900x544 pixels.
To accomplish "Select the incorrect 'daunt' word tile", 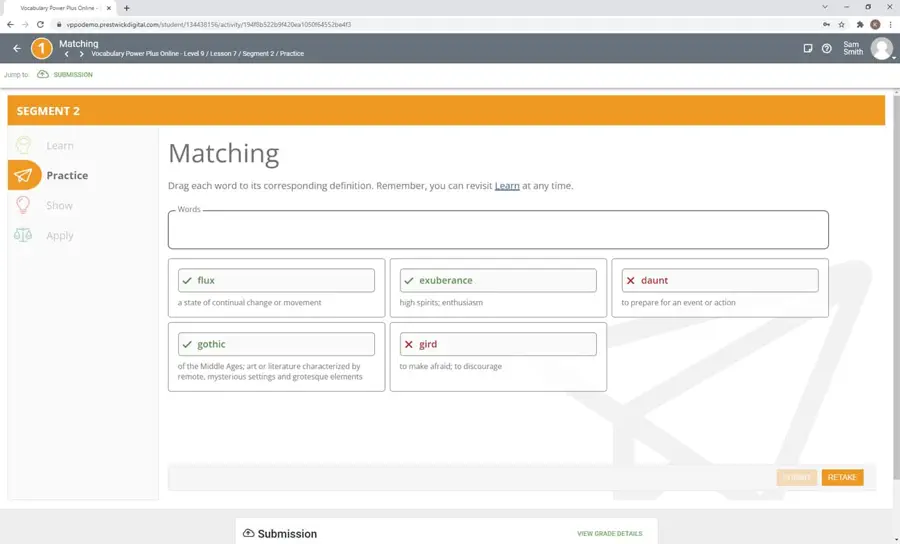I will pos(719,281).
